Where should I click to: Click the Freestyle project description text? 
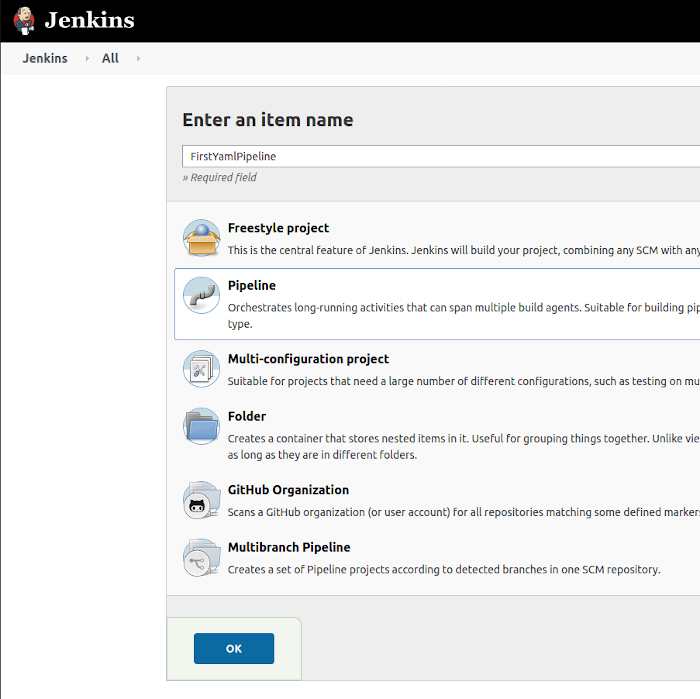tap(464, 250)
